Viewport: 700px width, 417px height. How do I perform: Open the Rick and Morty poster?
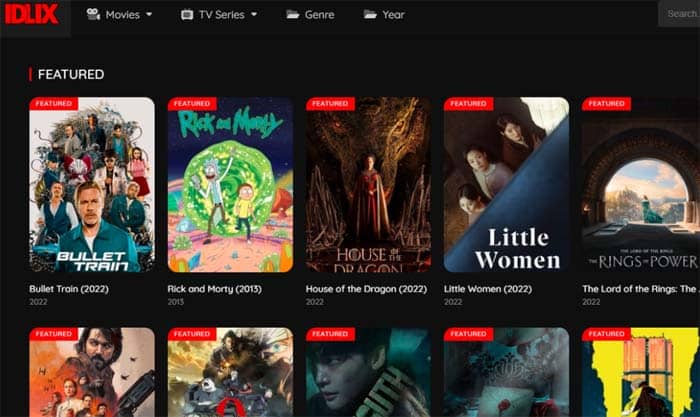pyautogui.click(x=230, y=185)
